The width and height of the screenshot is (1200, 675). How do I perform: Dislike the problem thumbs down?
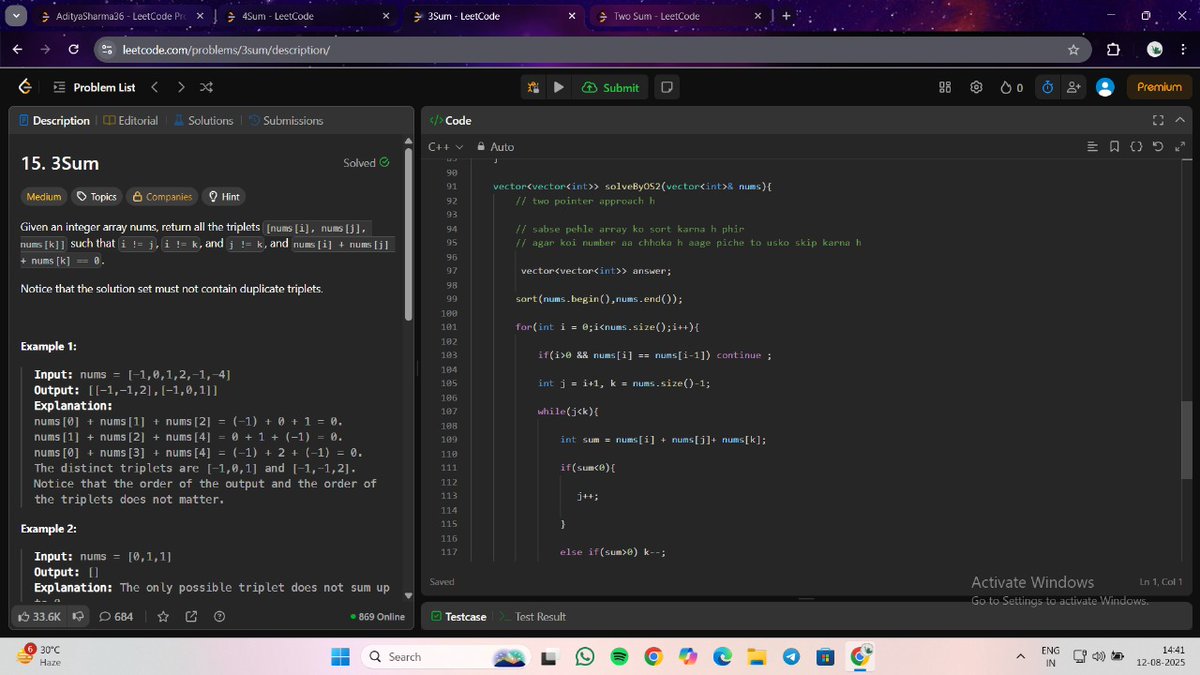pyautogui.click(x=78, y=617)
